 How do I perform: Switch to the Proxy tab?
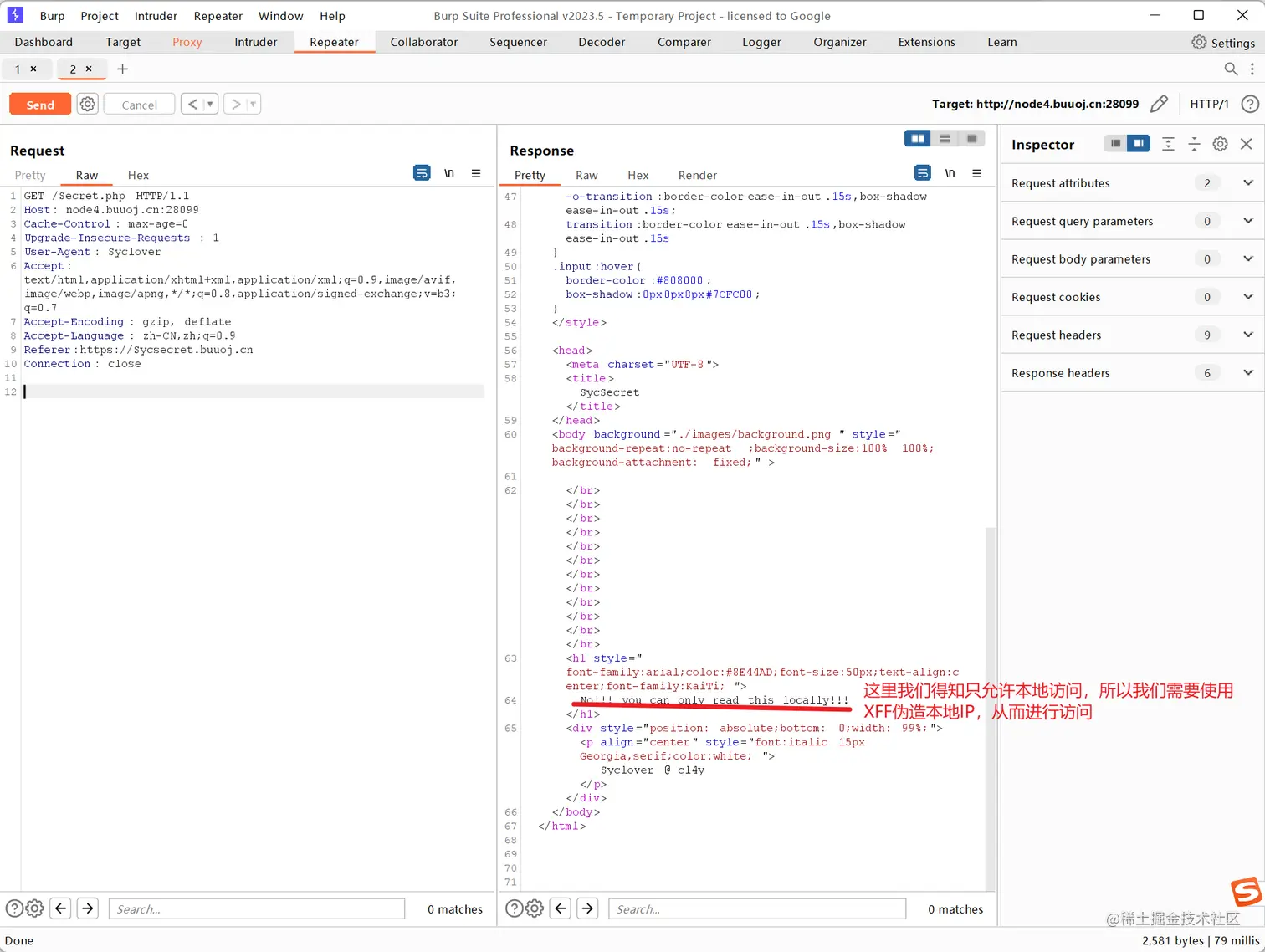click(187, 42)
